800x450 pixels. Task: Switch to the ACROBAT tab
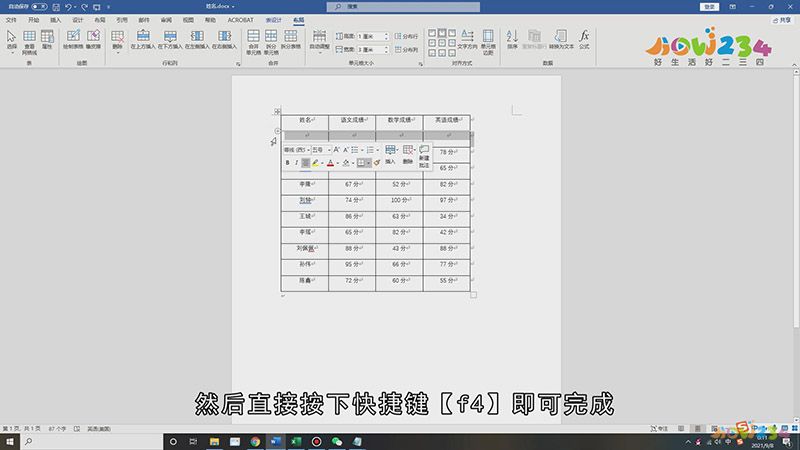tap(240, 20)
